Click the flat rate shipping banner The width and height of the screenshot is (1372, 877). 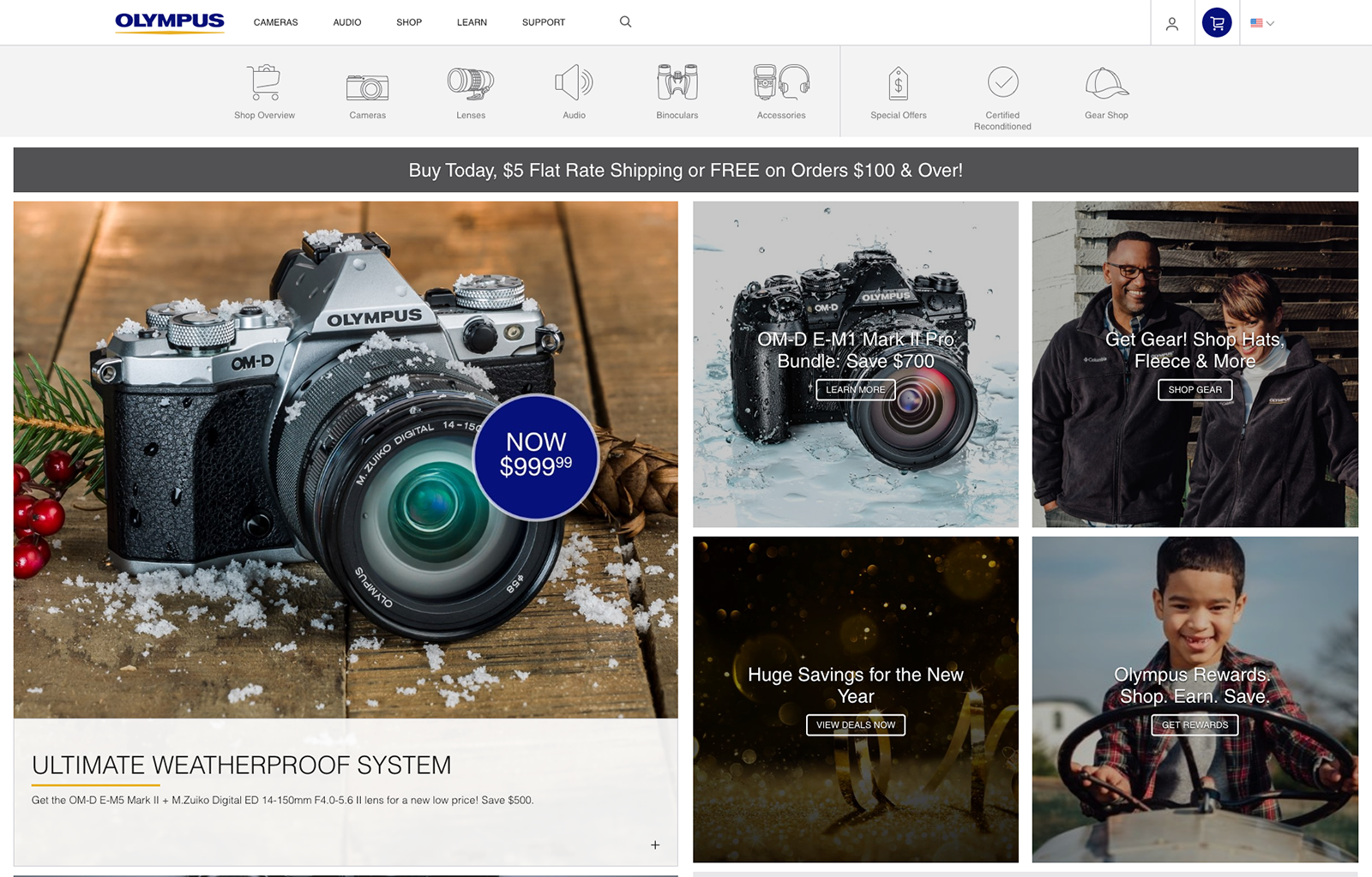[x=686, y=170]
